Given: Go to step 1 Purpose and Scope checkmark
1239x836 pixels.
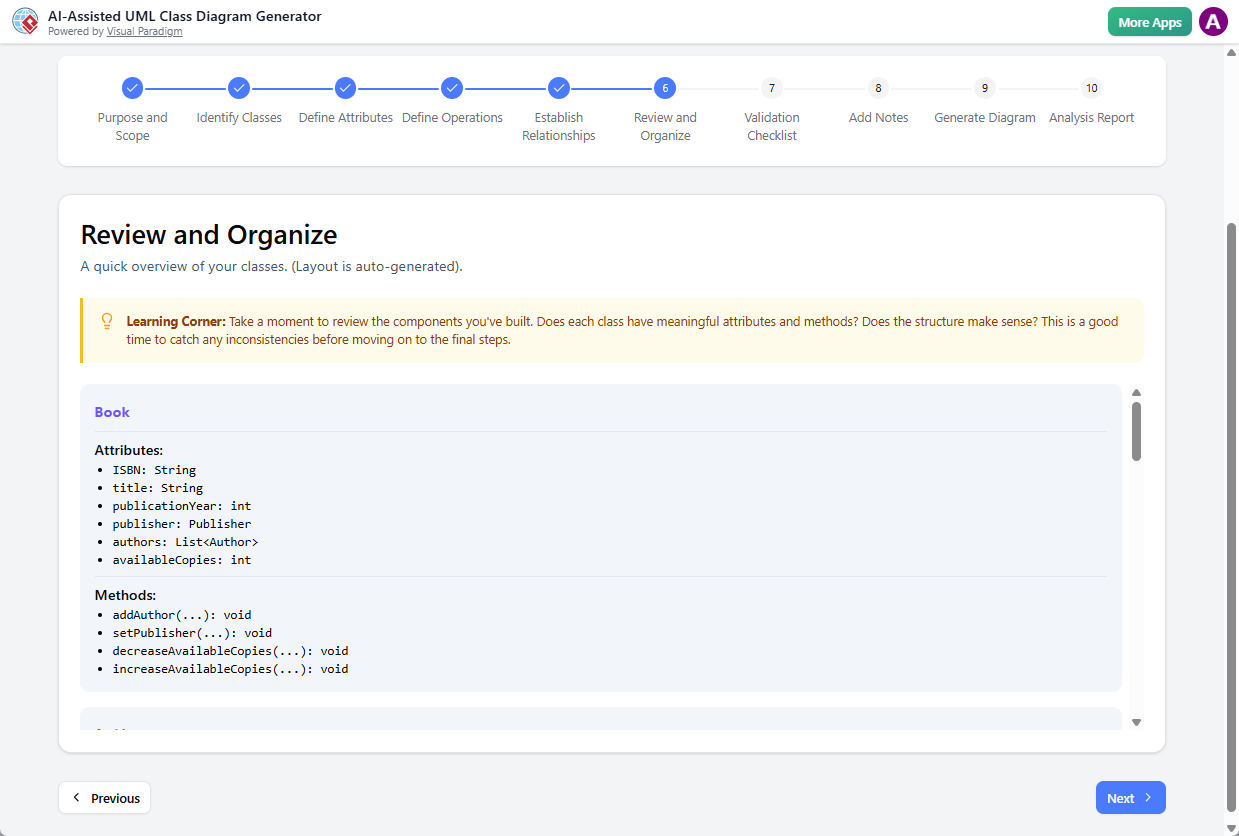Looking at the screenshot, I should [x=132, y=88].
